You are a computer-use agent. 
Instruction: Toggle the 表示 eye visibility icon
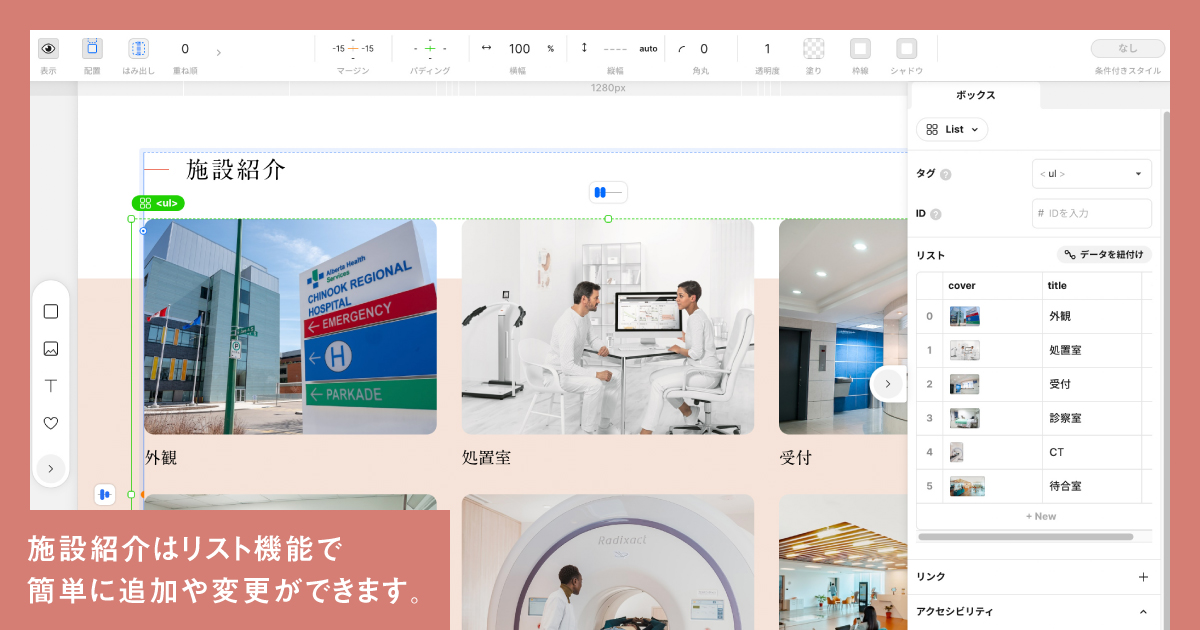coord(48,48)
